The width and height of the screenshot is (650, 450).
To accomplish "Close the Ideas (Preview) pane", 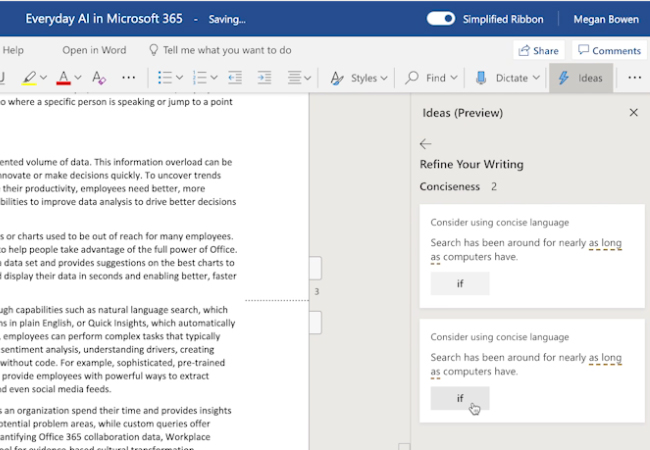I will click(633, 112).
